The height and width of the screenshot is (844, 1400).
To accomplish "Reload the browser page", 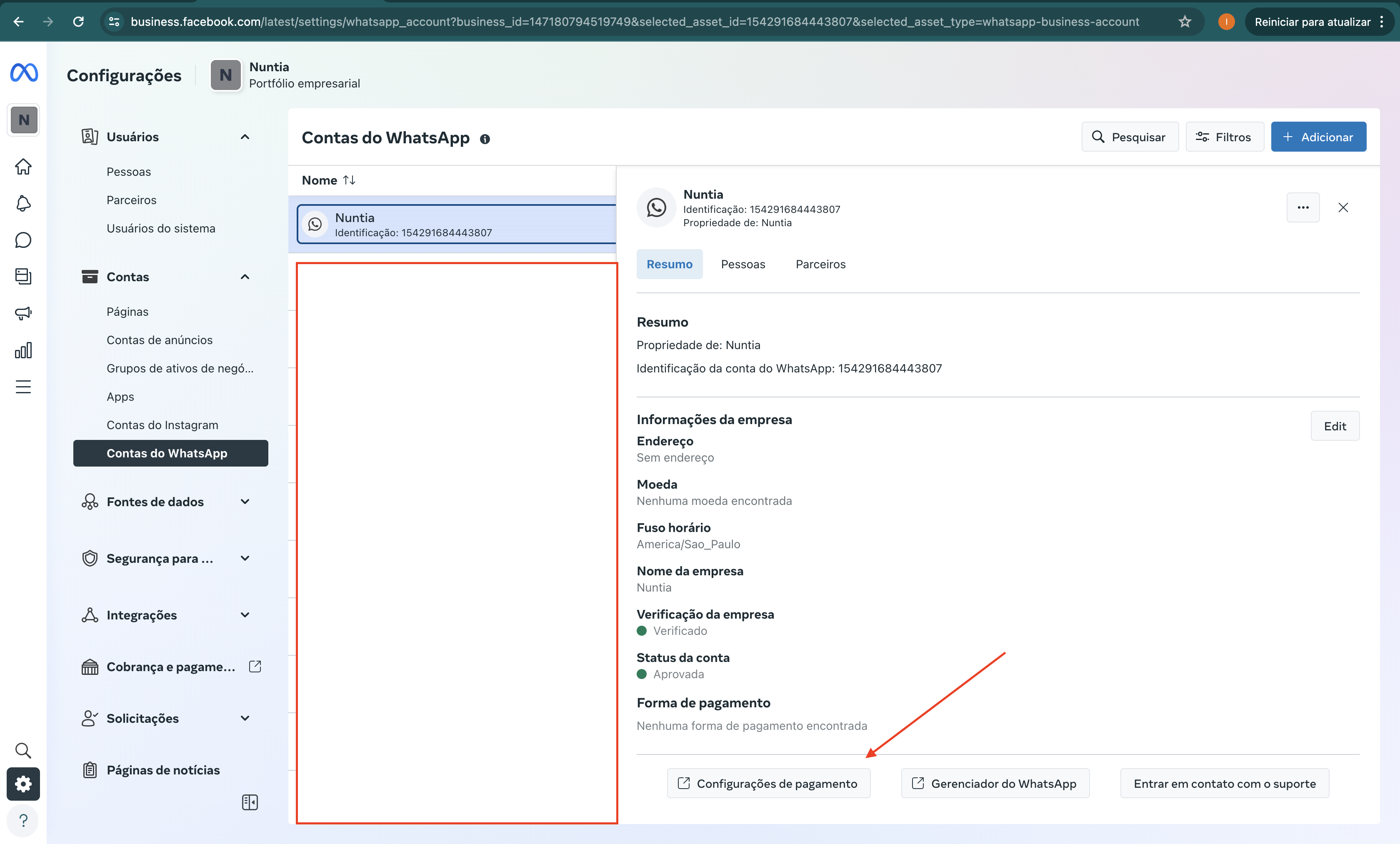I will (x=78, y=22).
